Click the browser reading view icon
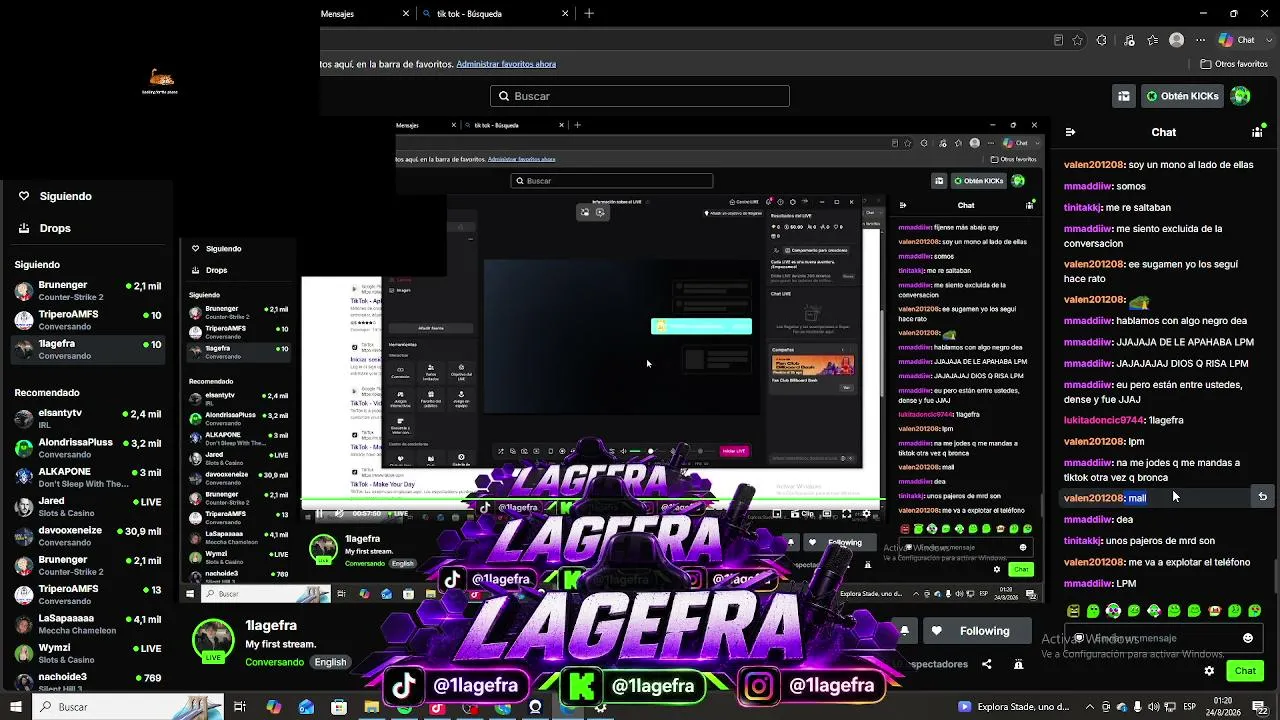 1058,40
